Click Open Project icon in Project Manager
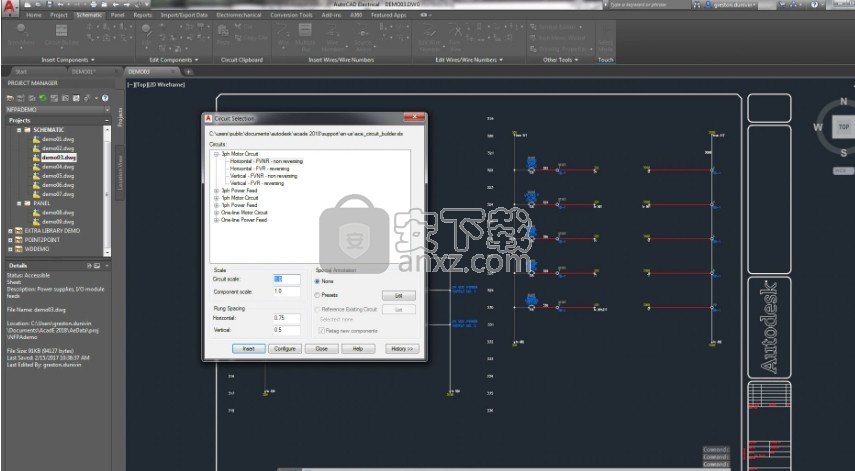The image size is (855, 471). (x=10, y=98)
